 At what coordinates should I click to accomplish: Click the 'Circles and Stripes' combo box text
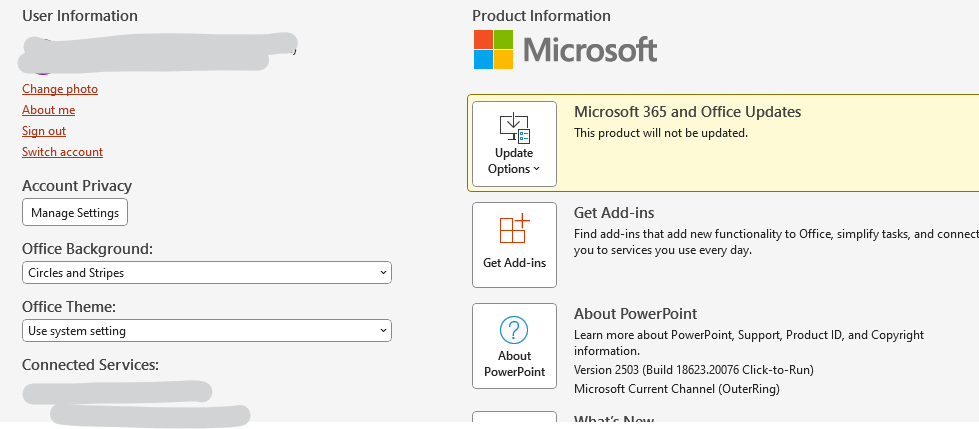(76, 272)
